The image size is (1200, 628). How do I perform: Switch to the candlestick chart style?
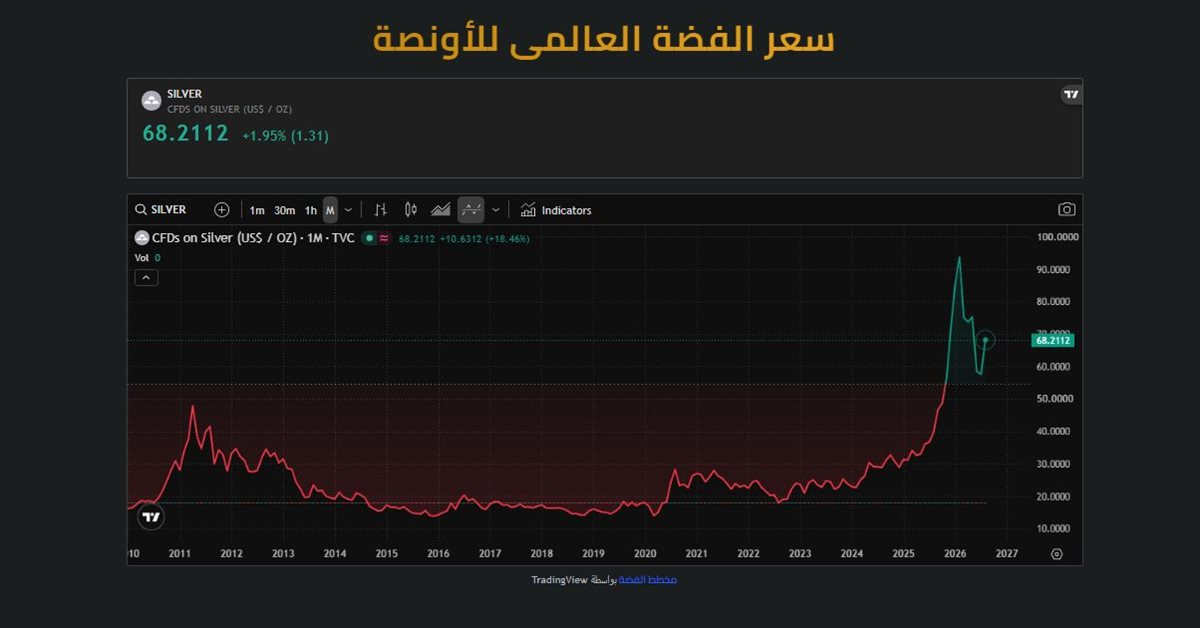click(410, 210)
